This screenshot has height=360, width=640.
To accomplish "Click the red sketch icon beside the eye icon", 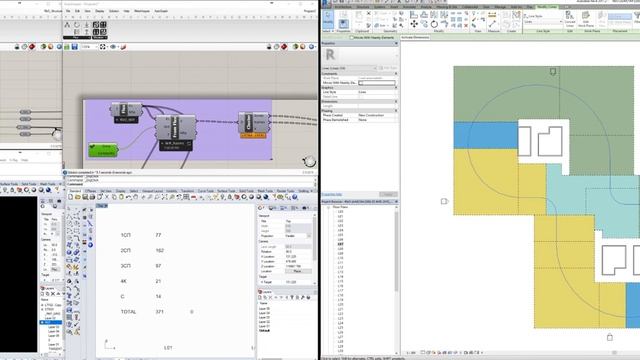I will [x=123, y=47].
